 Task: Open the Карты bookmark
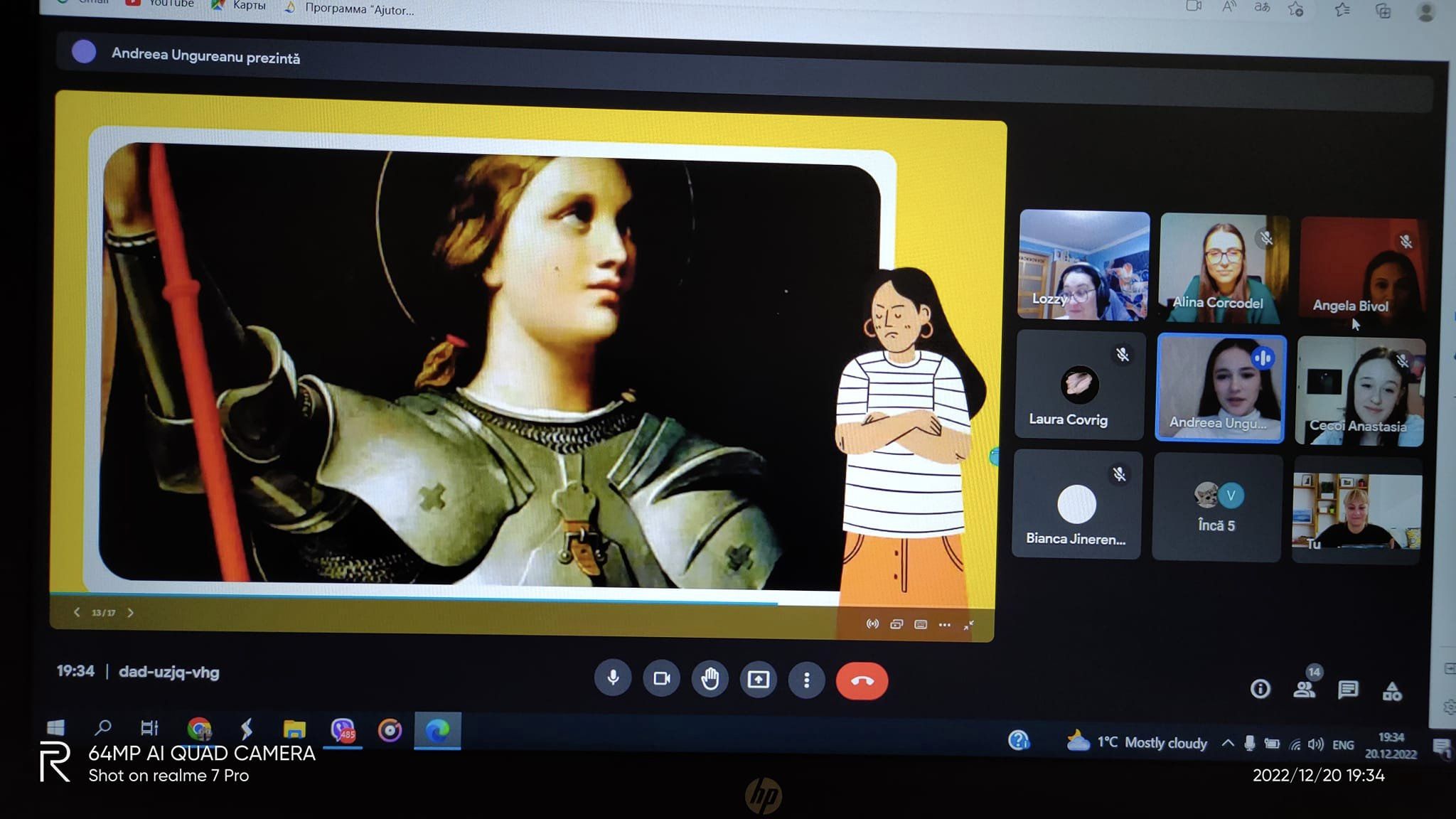point(240,6)
